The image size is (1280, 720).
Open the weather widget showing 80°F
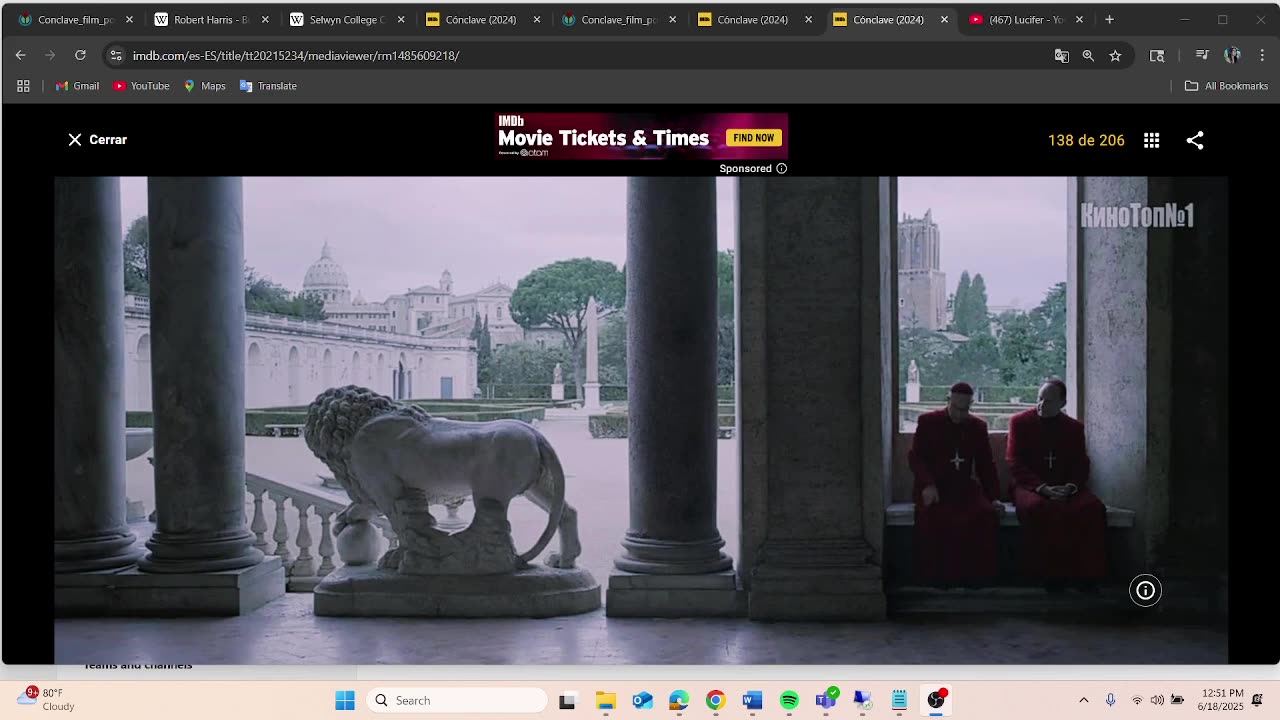[x=48, y=700]
